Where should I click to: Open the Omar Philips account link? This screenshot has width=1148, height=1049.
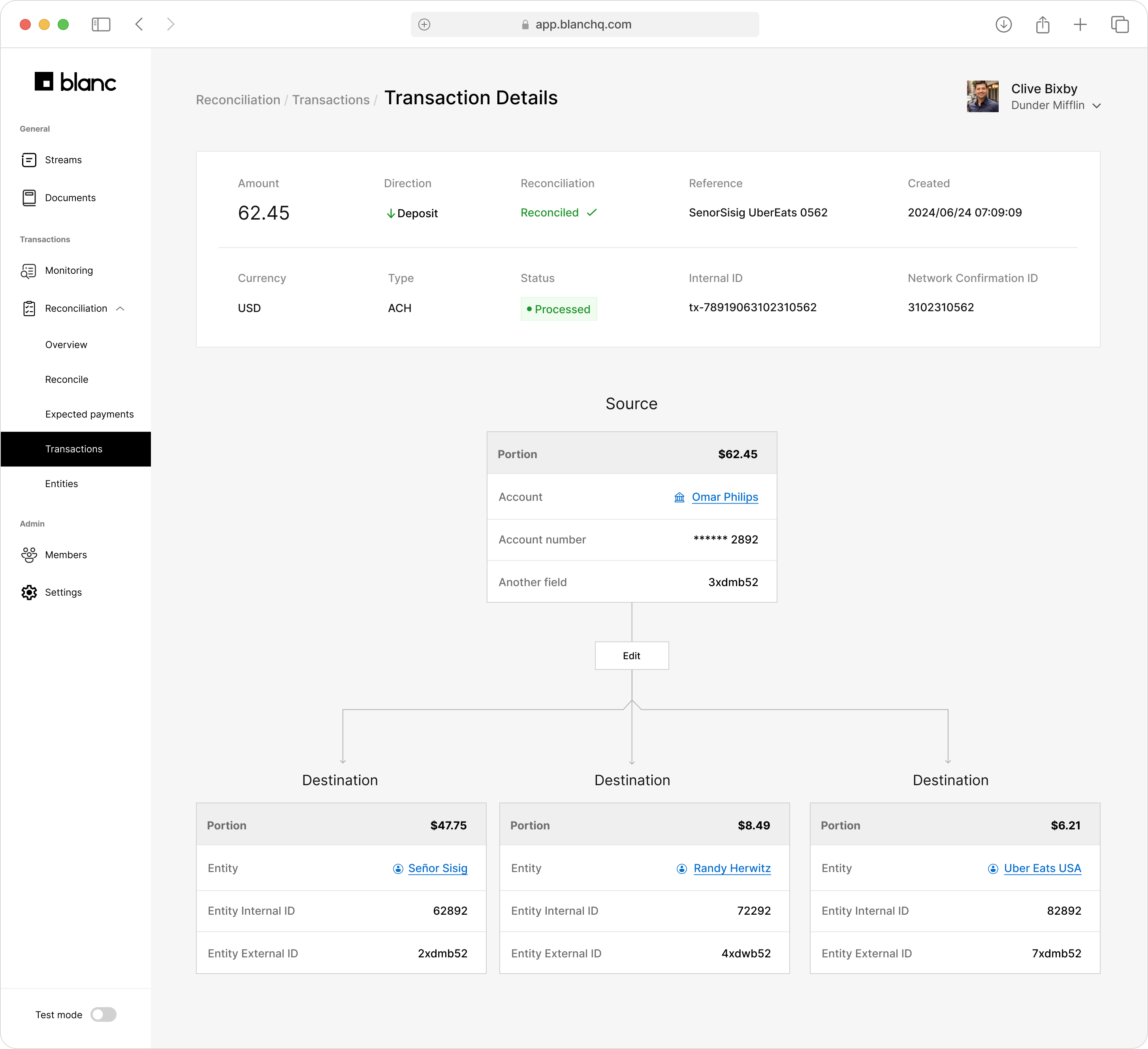coord(725,497)
